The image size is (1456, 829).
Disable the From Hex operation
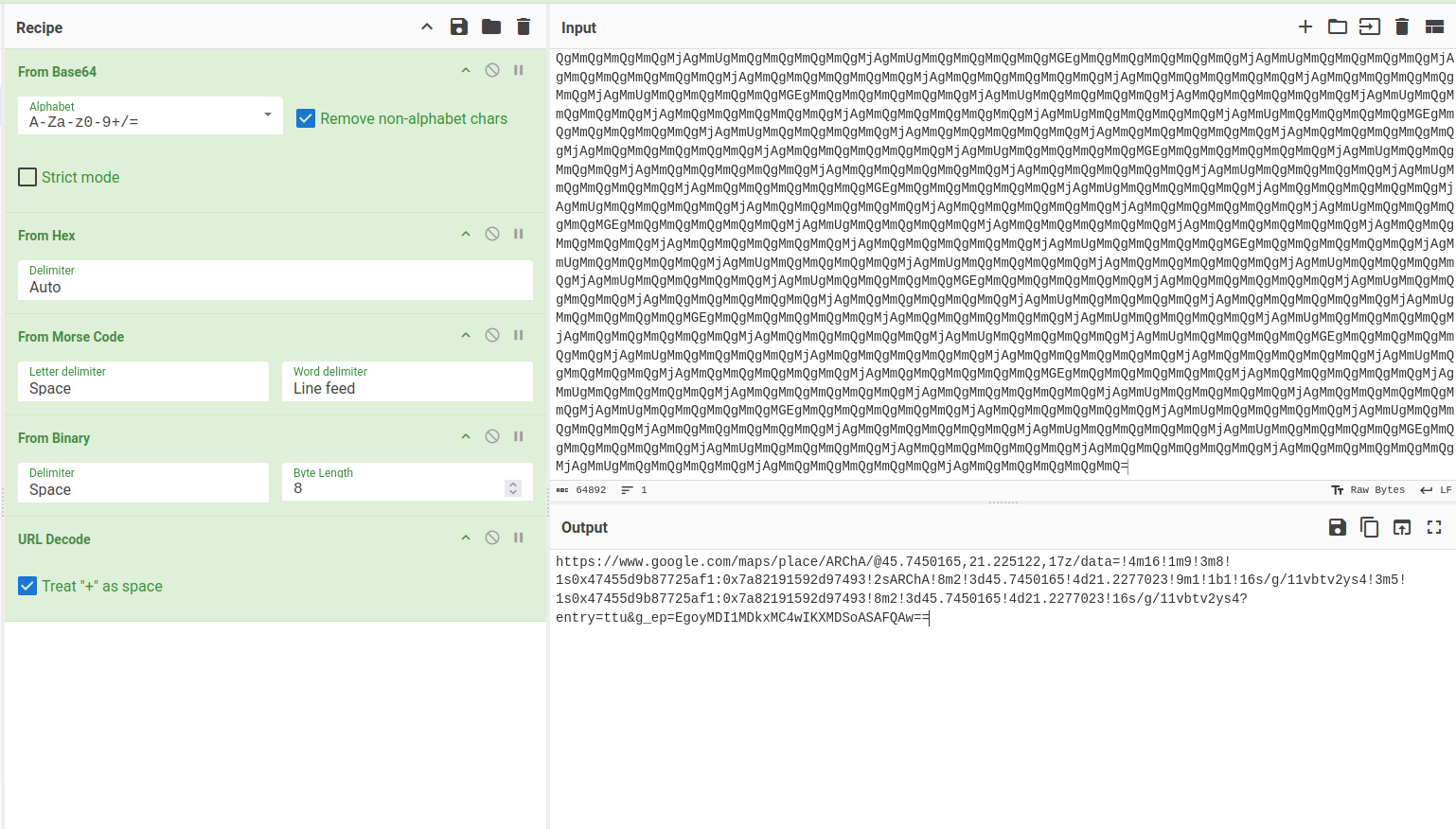[492, 234]
